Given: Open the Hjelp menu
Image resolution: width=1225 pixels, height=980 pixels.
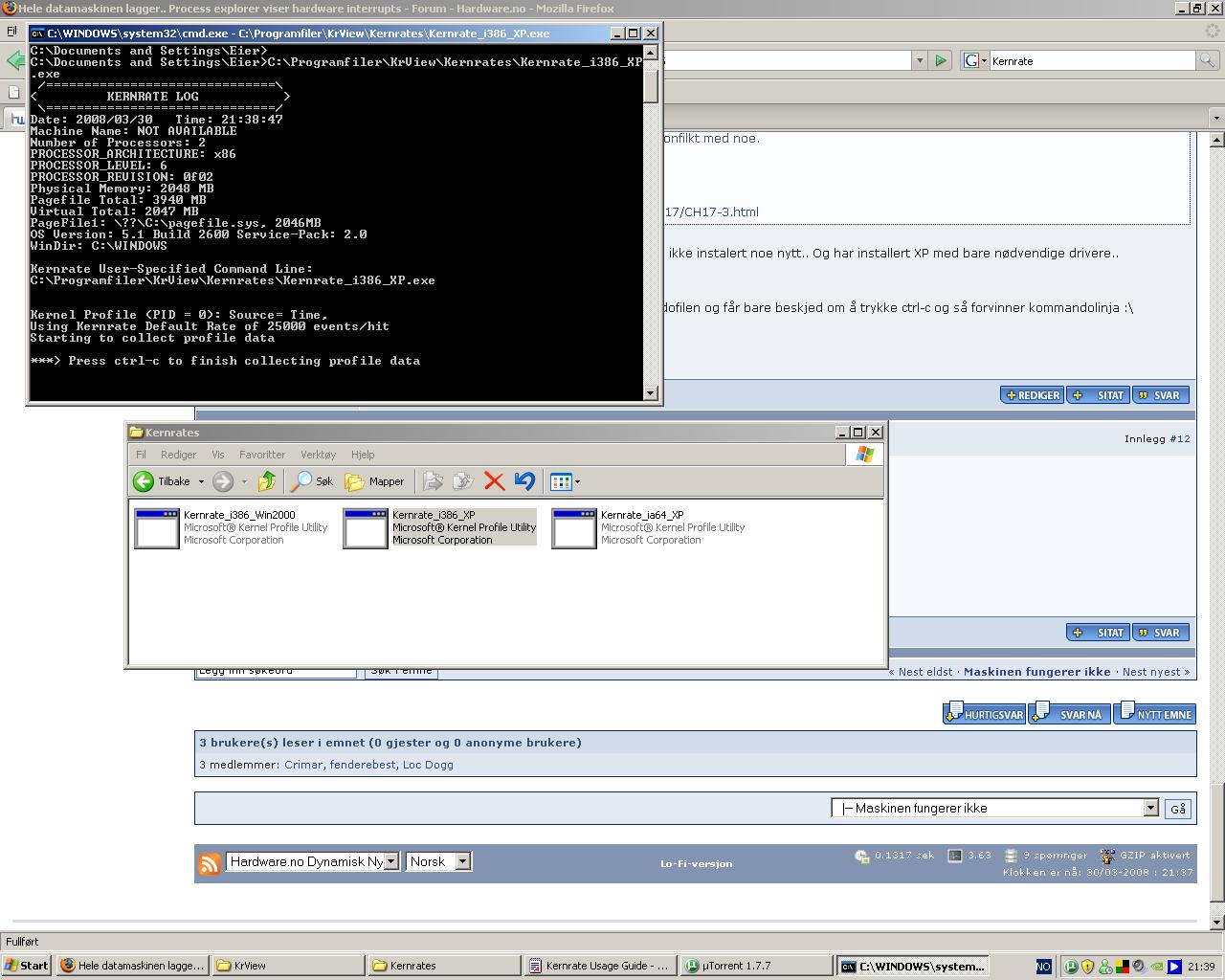Looking at the screenshot, I should [x=363, y=455].
